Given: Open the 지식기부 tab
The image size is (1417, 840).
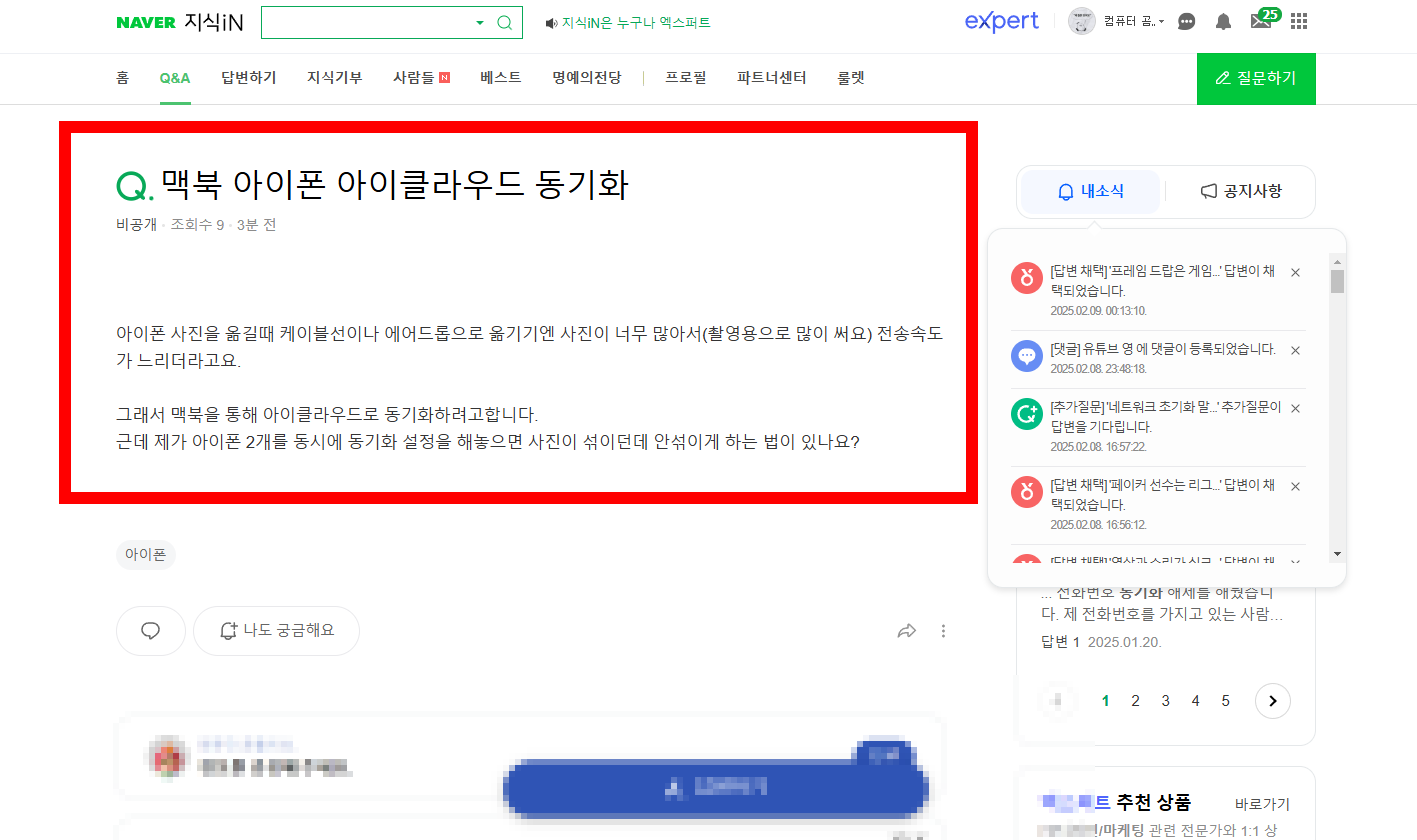Looking at the screenshot, I should click(334, 77).
